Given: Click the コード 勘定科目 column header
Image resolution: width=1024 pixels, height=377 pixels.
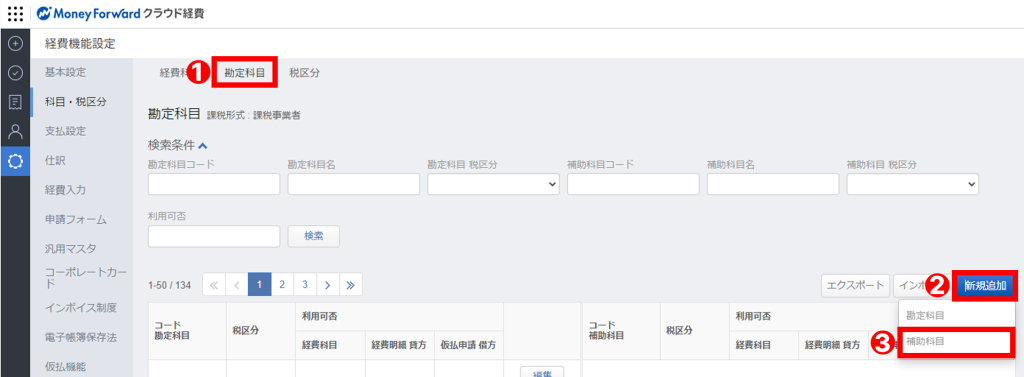Looking at the screenshot, I should 187,331.
